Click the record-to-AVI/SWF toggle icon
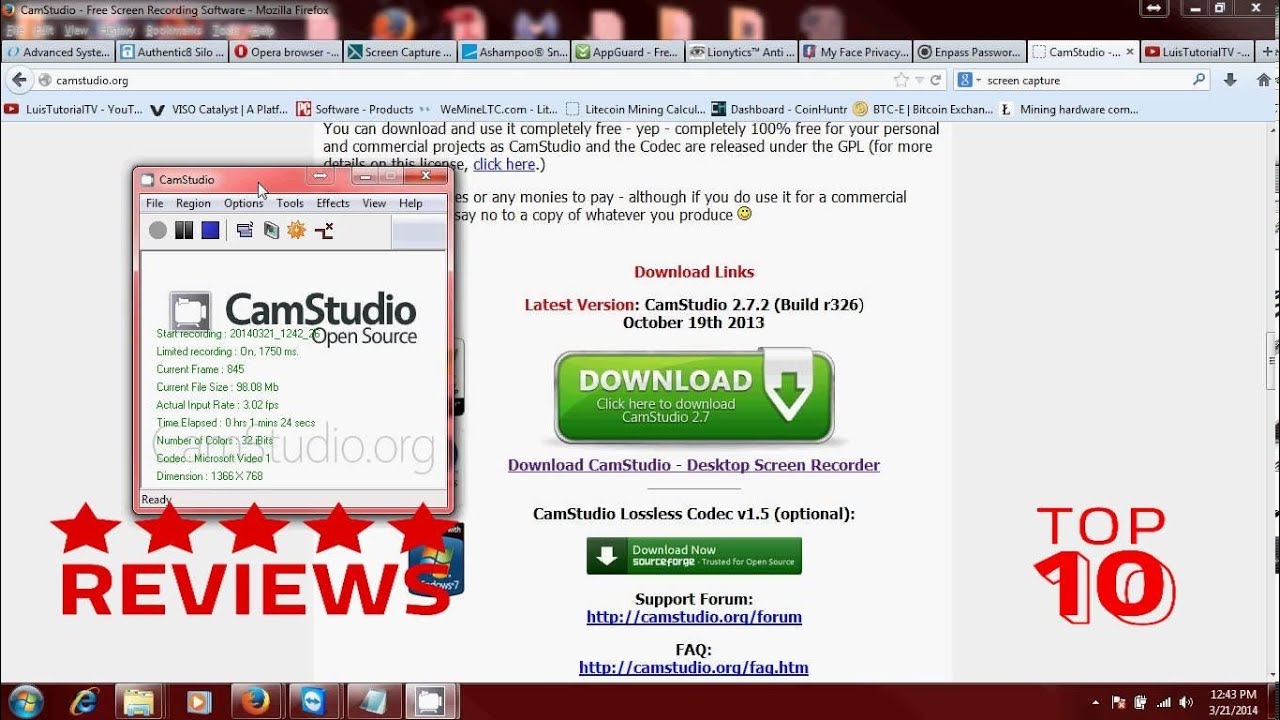This screenshot has height=720, width=1280. coord(271,231)
